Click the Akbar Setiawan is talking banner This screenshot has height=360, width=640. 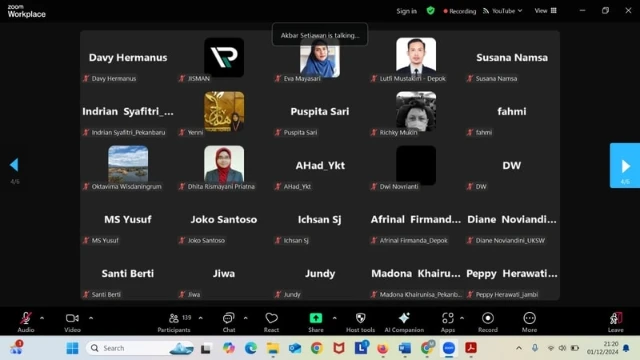coord(320,35)
